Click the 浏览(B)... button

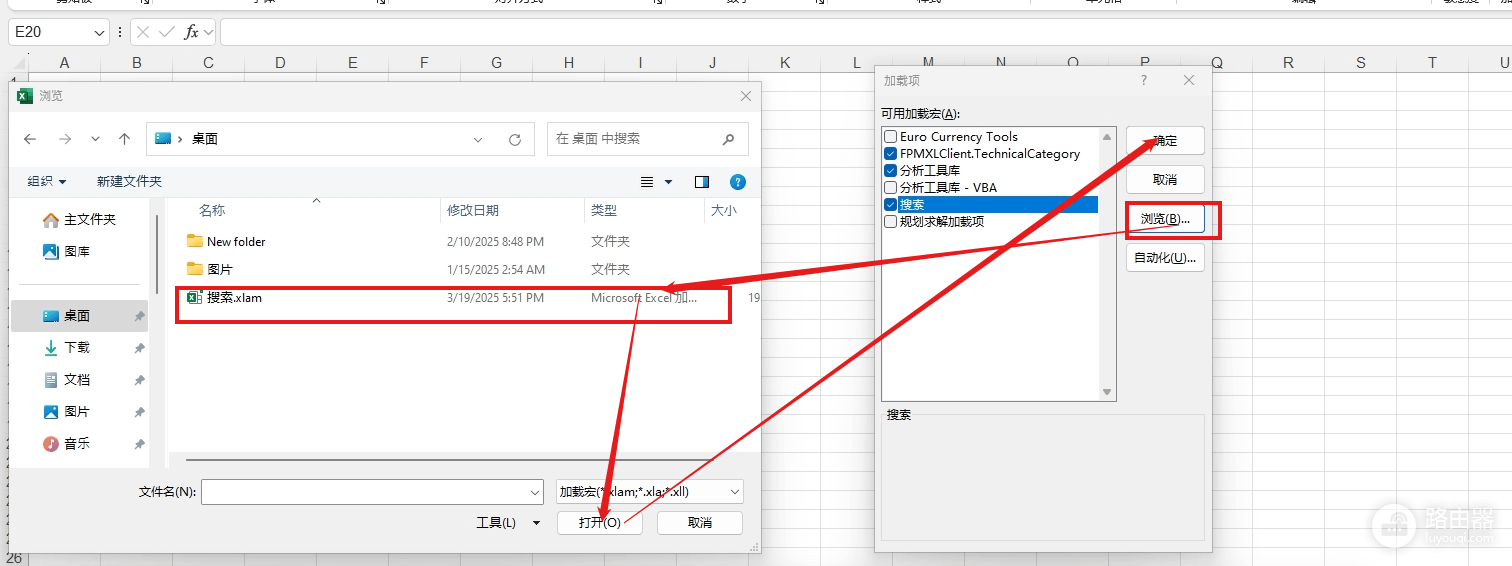1165,219
